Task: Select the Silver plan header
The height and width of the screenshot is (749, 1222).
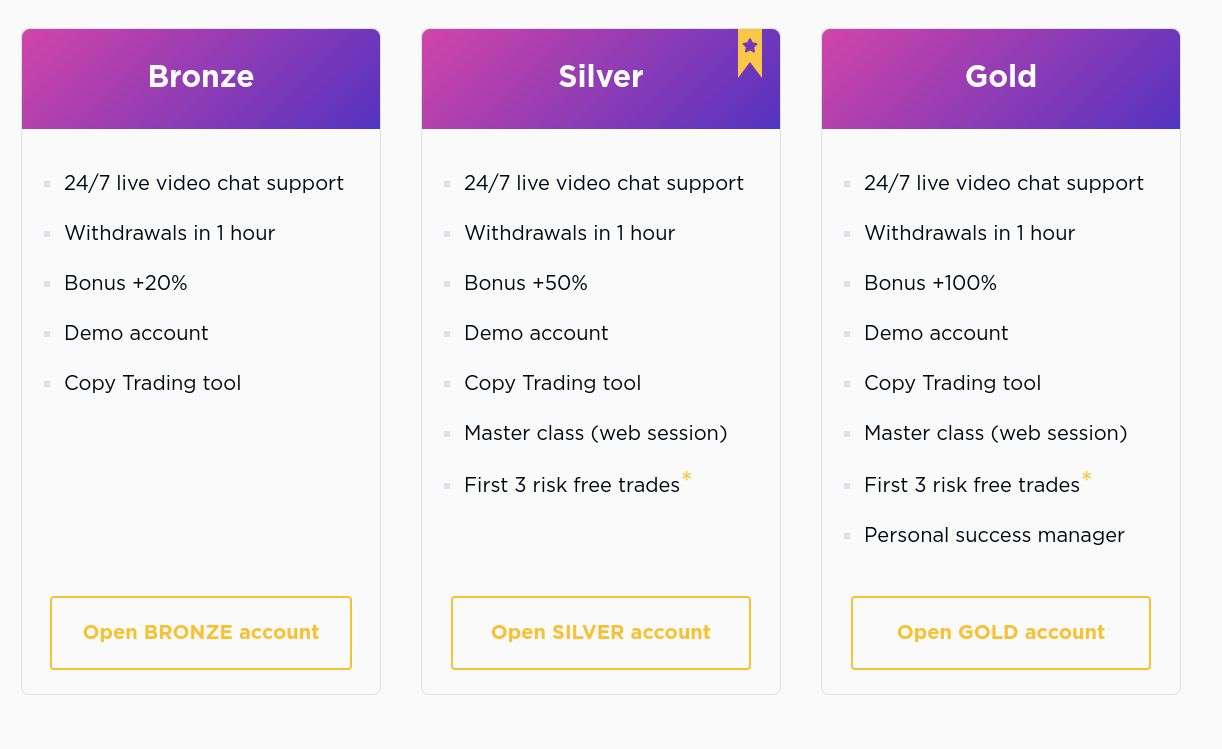Action: (601, 79)
